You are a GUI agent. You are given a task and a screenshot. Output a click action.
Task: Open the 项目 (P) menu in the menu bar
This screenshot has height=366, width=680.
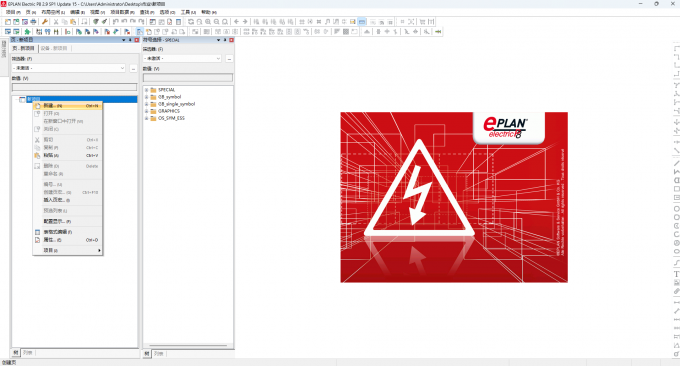(13, 12)
